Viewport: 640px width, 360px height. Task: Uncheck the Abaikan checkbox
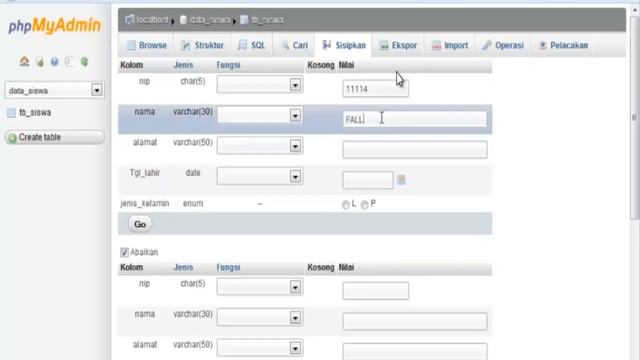[124, 252]
